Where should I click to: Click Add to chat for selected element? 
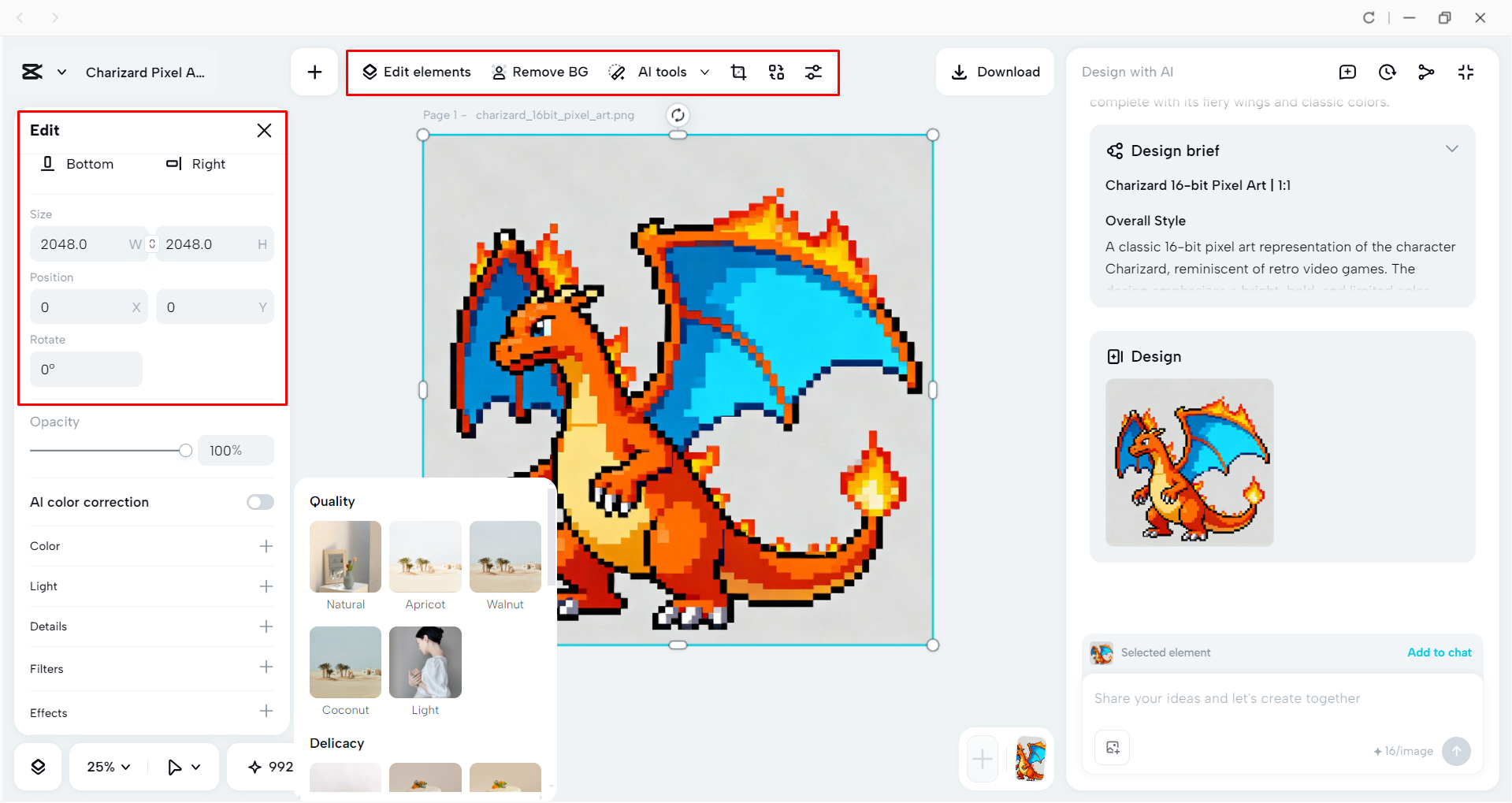(x=1439, y=652)
